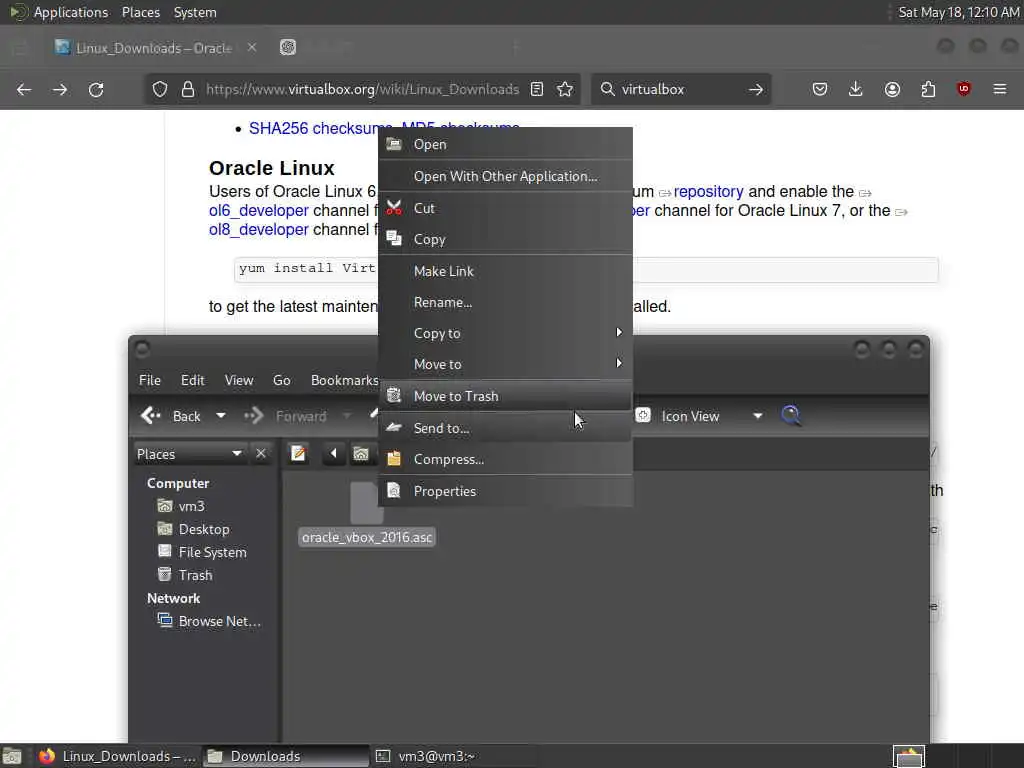Open Properties from the context menu
This screenshot has height=768, width=1024.
click(x=505, y=491)
